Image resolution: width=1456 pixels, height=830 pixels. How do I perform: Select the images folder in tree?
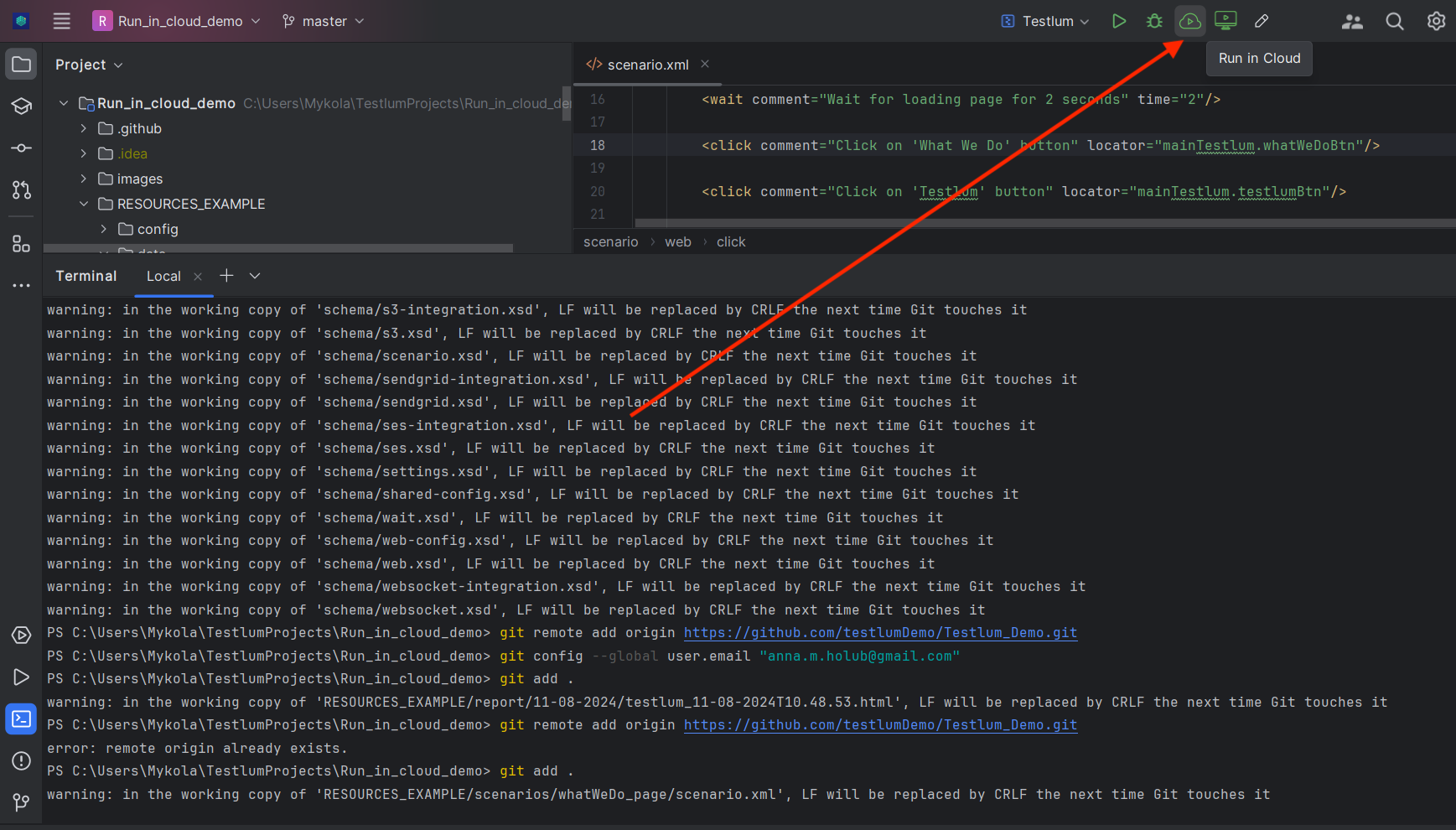(140, 179)
